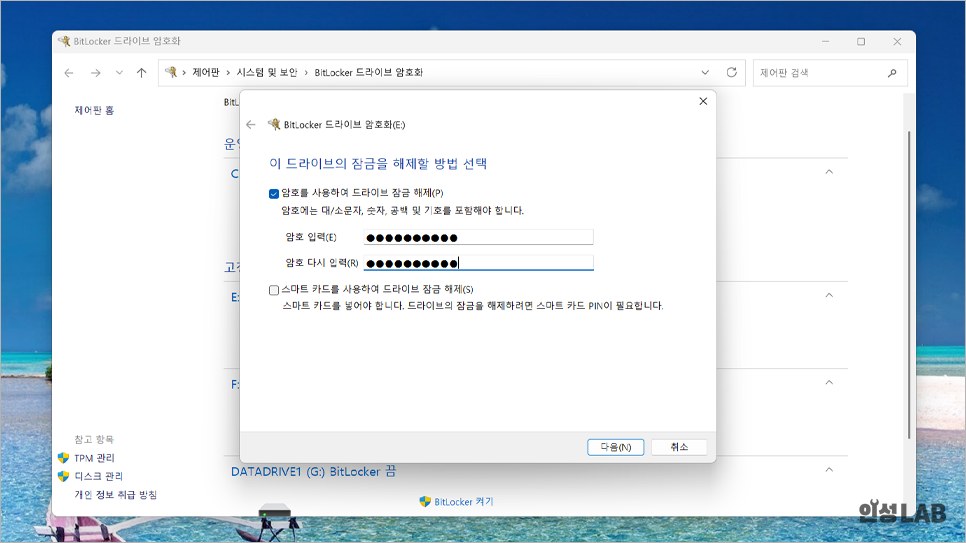Click the shield icon beside 디스크 관리
Image resolution: width=966 pixels, height=543 pixels.
pyautogui.click(x=63, y=476)
